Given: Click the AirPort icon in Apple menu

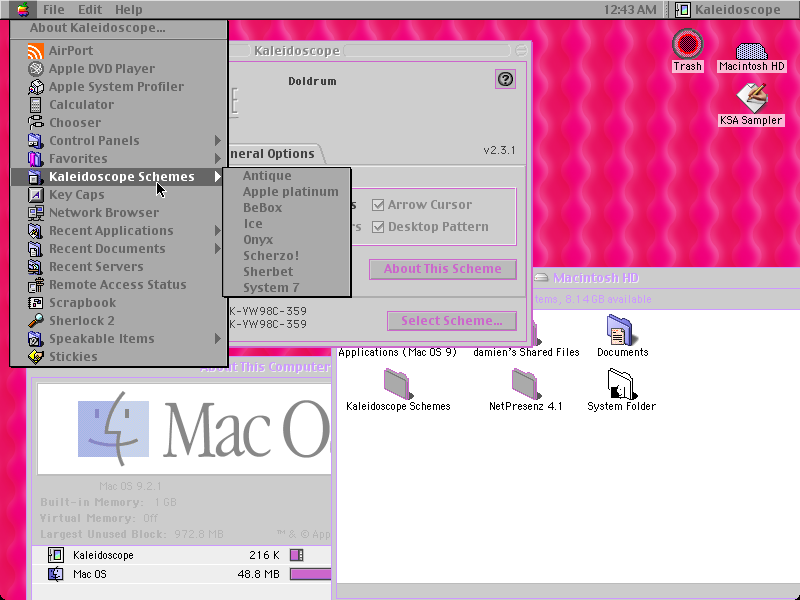Looking at the screenshot, I should 36,51.
